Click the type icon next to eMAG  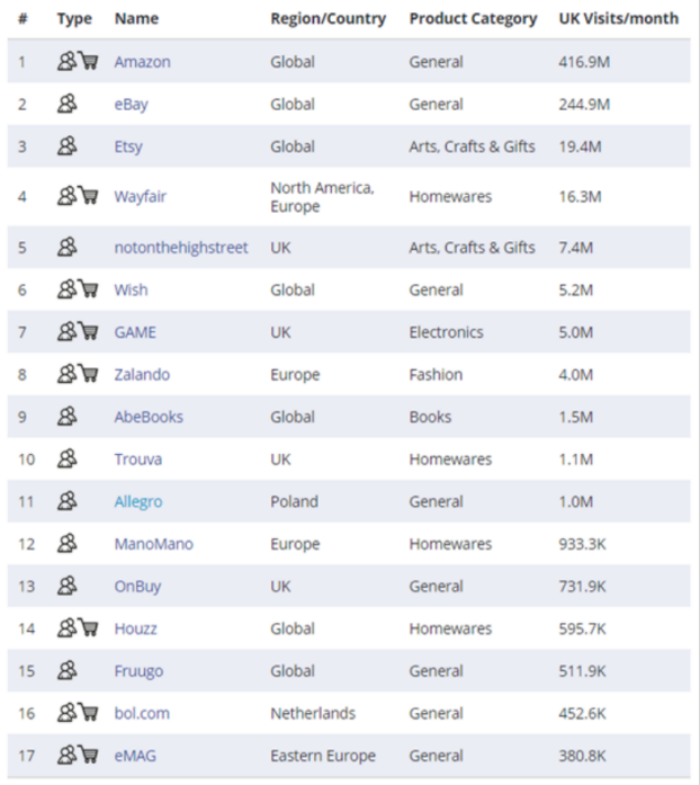[78, 756]
